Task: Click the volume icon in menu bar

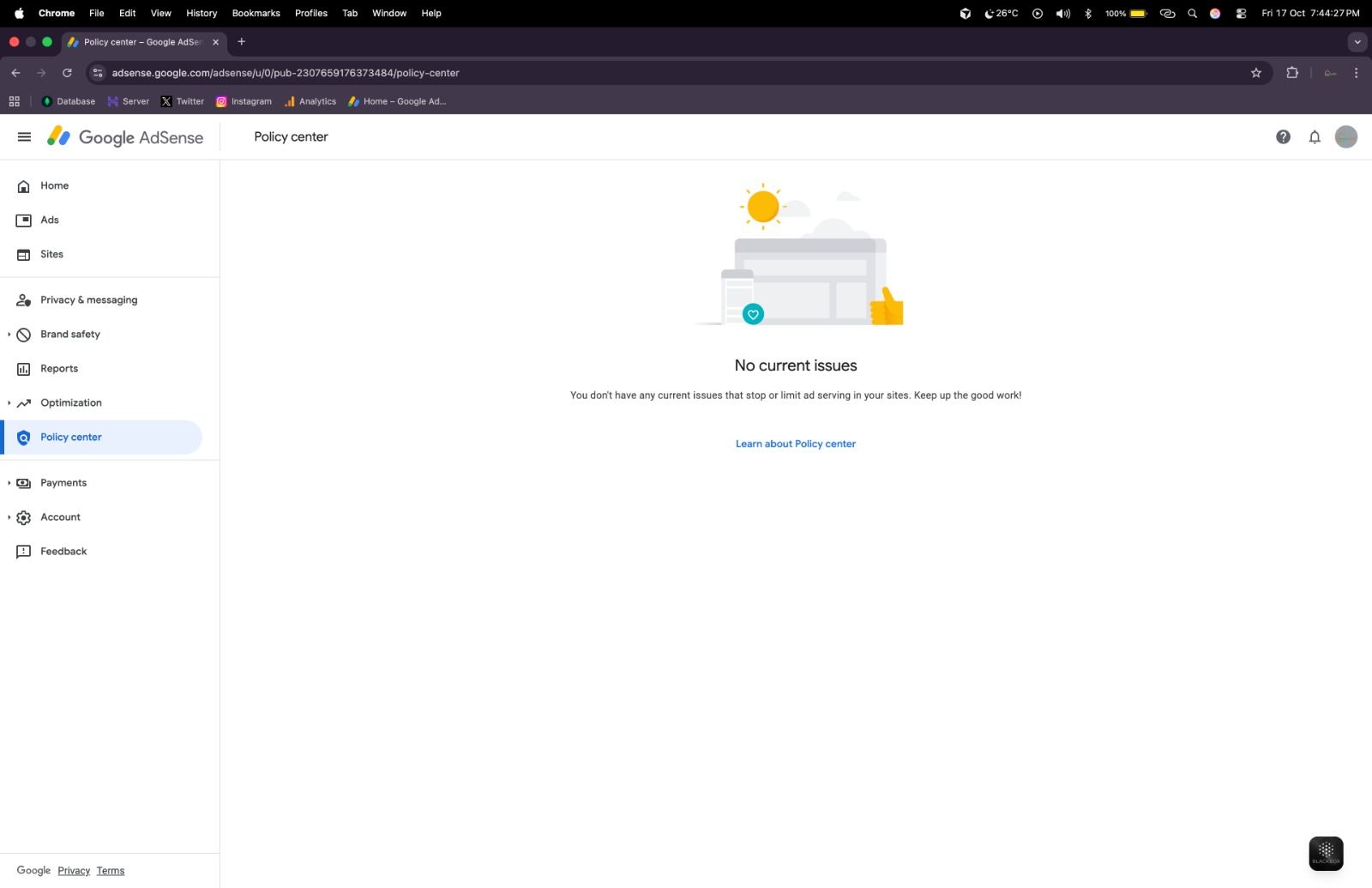Action: point(1063,13)
